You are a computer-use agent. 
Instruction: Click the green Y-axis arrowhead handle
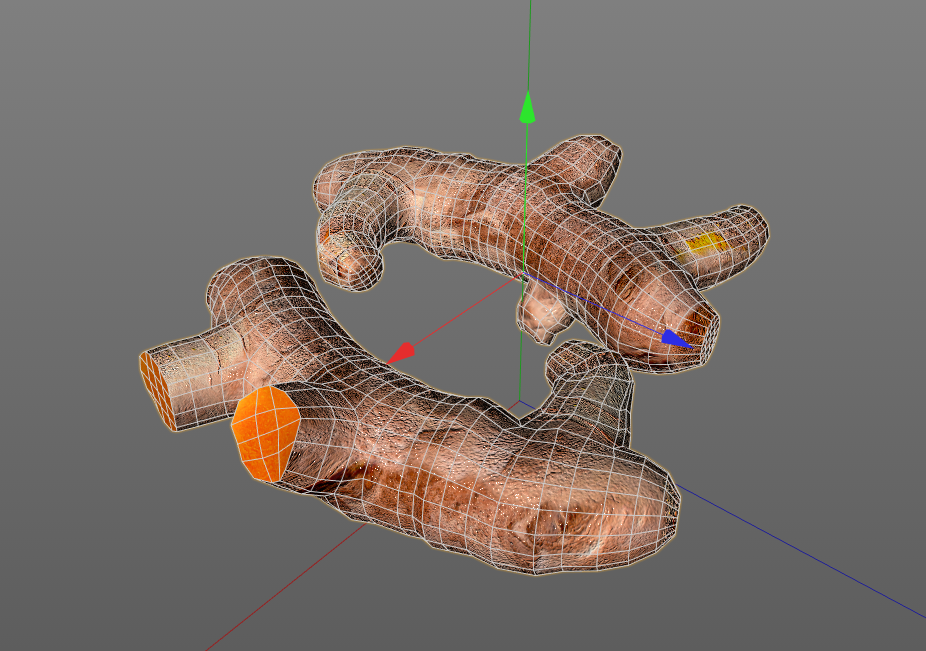pos(527,108)
